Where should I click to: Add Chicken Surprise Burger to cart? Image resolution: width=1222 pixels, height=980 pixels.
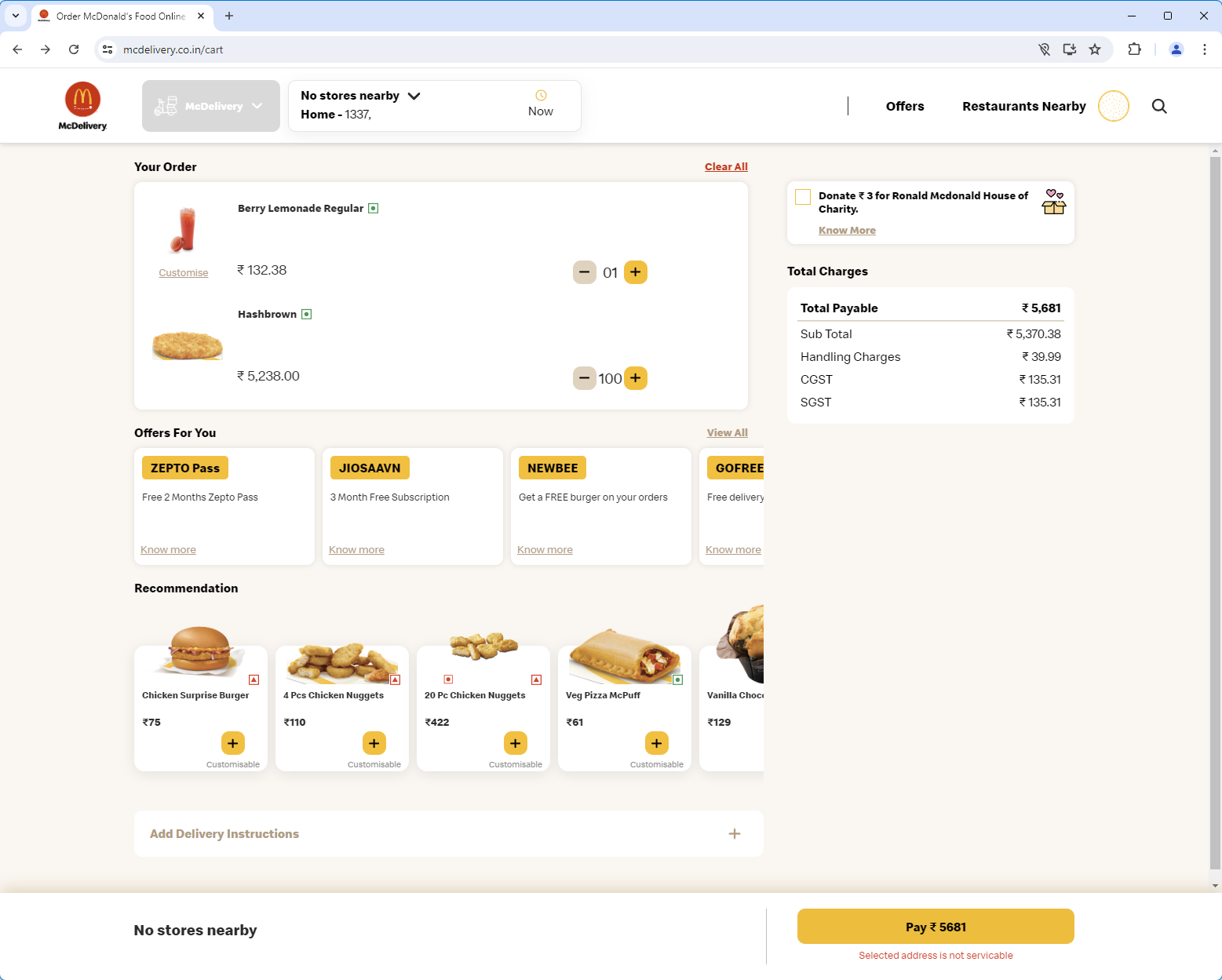(x=233, y=743)
